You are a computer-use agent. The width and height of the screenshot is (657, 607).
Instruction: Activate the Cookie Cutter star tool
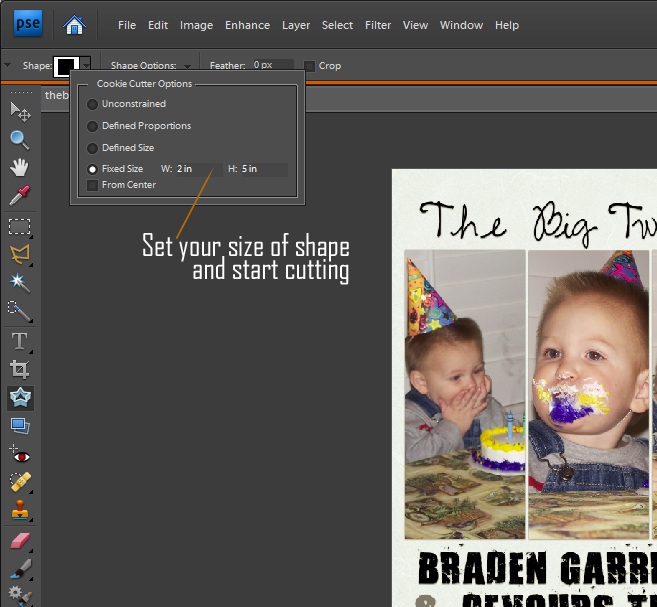(x=19, y=398)
